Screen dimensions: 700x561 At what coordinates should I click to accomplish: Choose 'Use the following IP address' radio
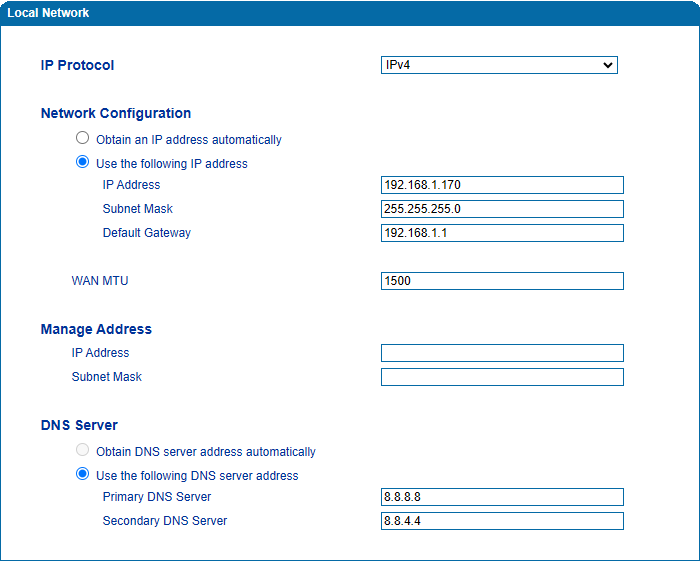coord(83,163)
